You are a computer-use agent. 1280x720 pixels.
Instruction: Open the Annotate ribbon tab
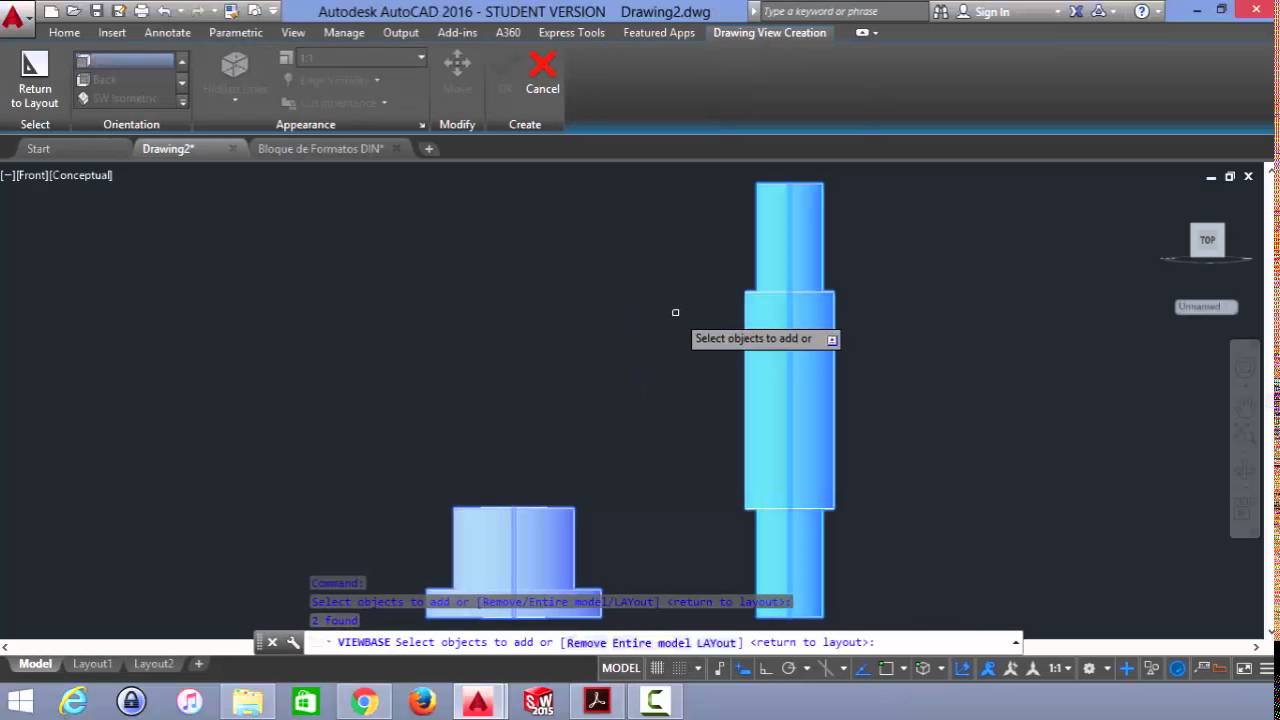[167, 32]
